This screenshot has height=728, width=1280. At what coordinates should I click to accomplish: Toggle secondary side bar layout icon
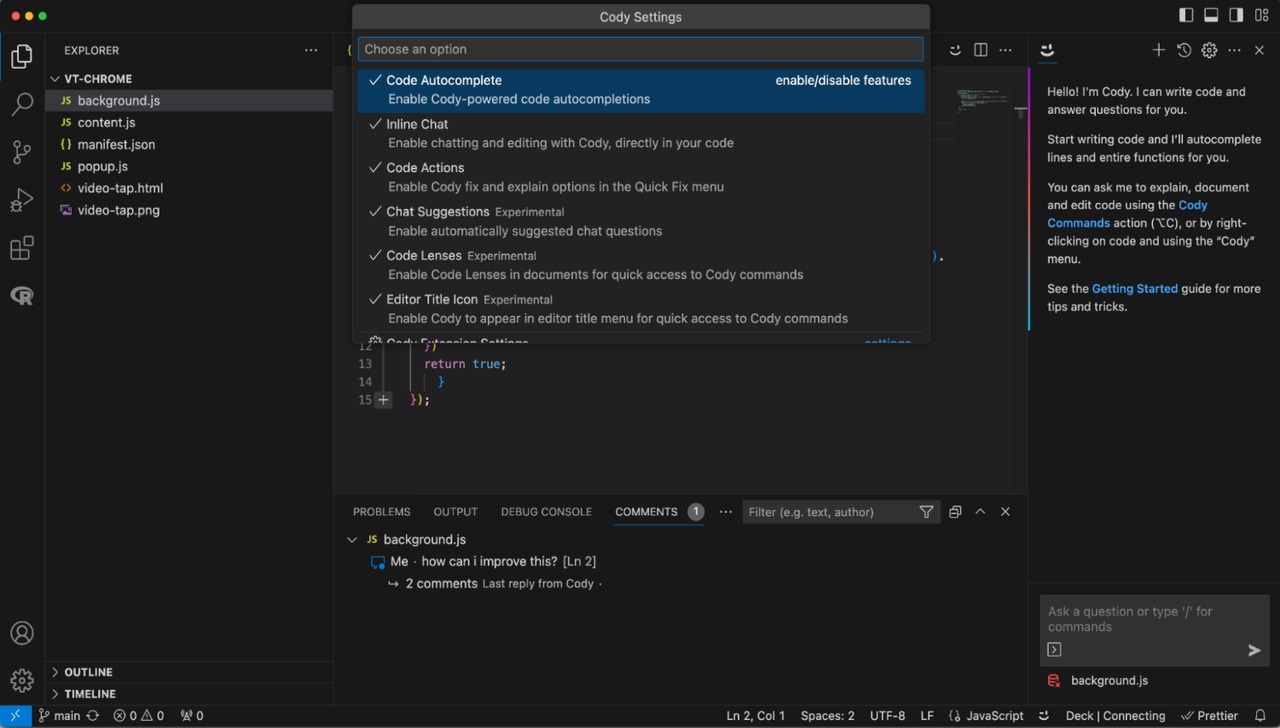pyautogui.click(x=1236, y=15)
